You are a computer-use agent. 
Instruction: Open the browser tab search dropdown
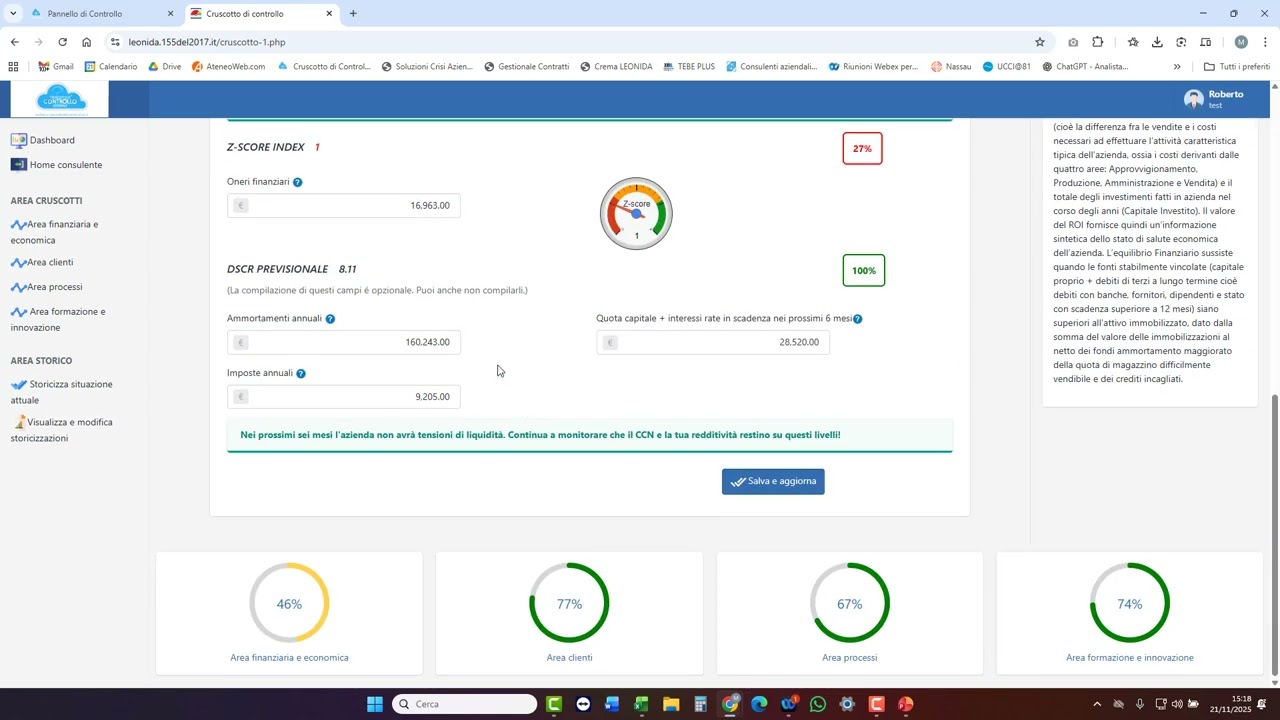pyautogui.click(x=13, y=14)
